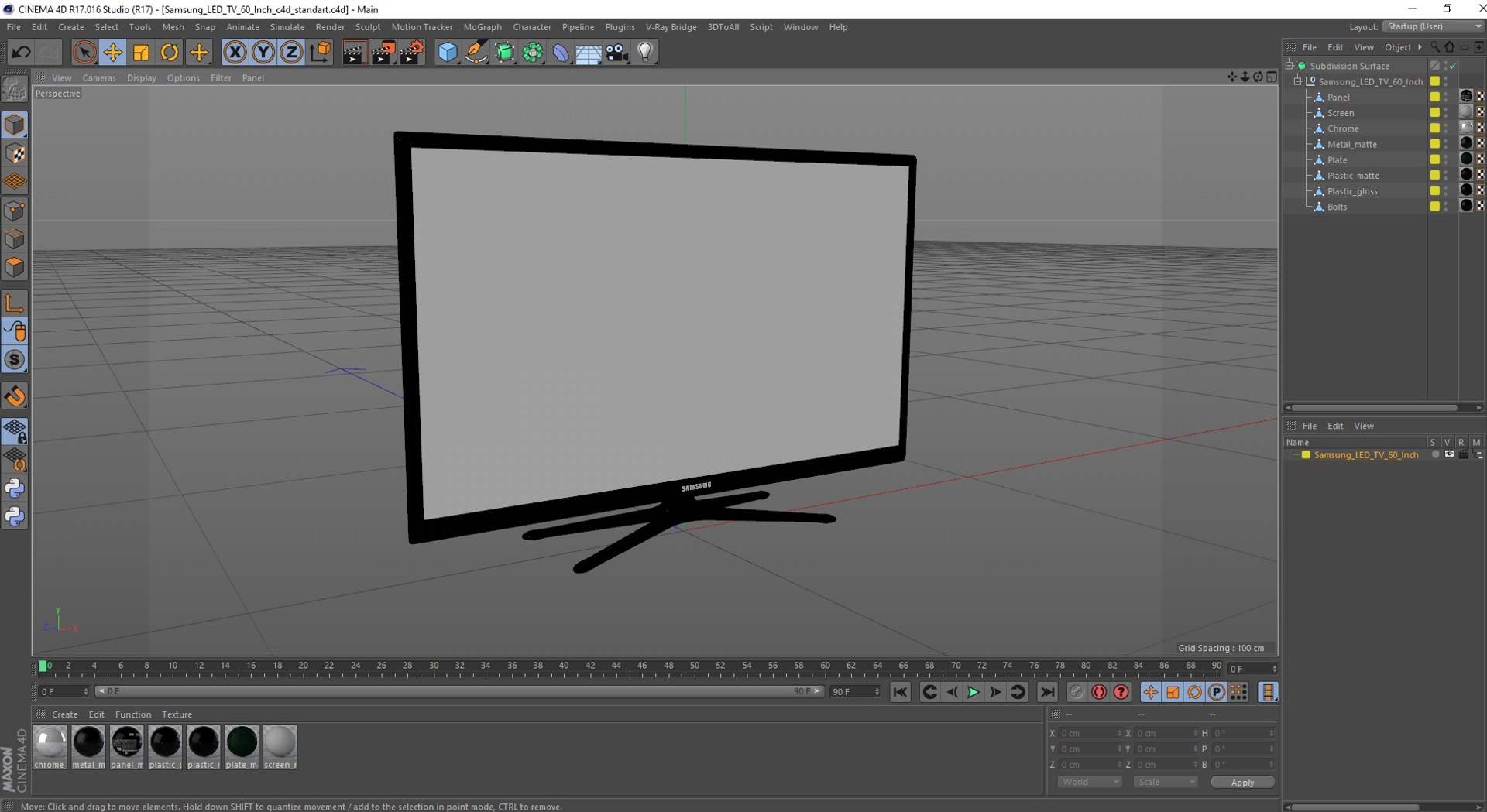Switch to Polygons mode
Viewport: 1487px width, 812px height.
click(x=15, y=267)
